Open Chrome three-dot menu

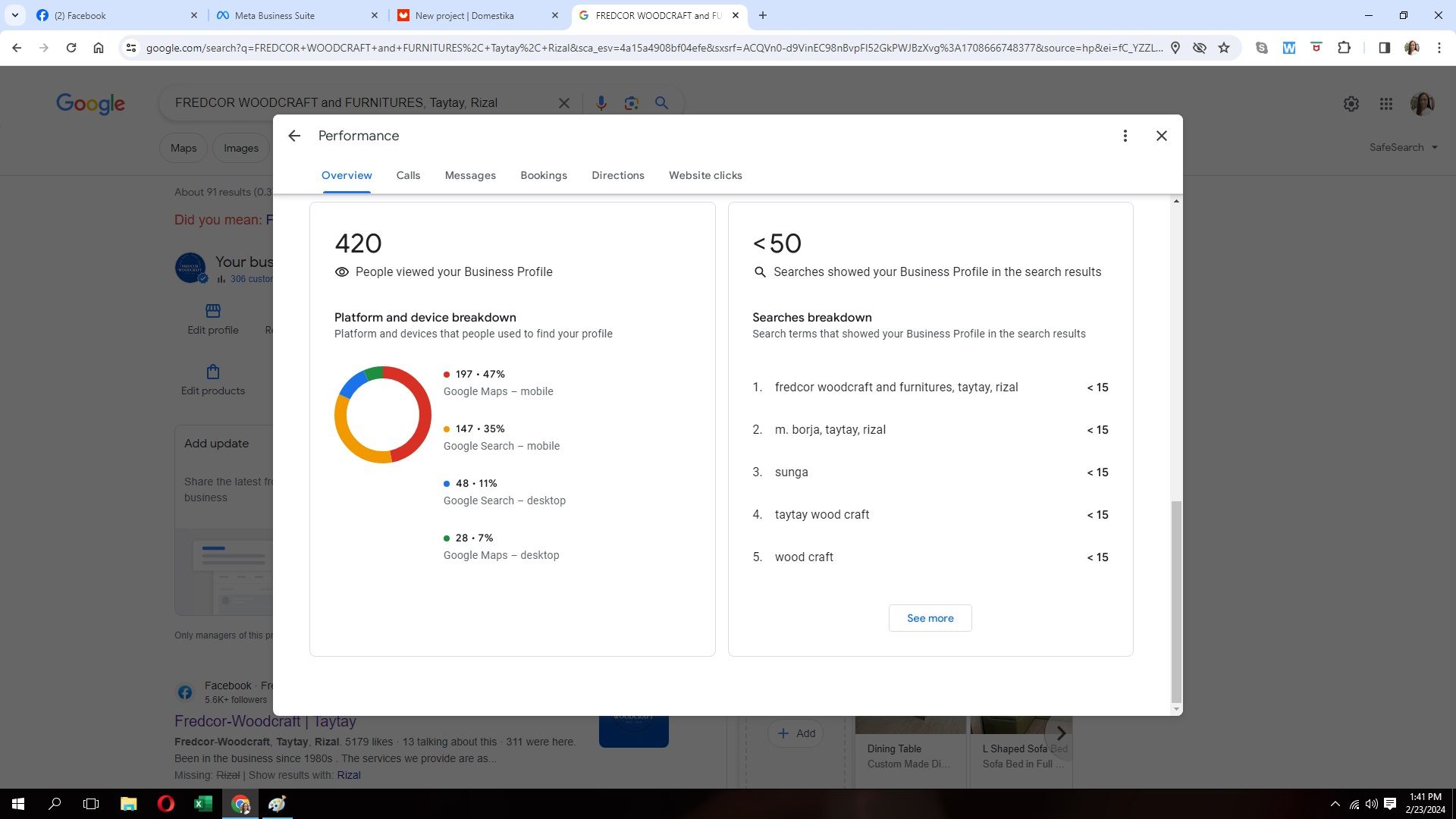[x=1439, y=48]
